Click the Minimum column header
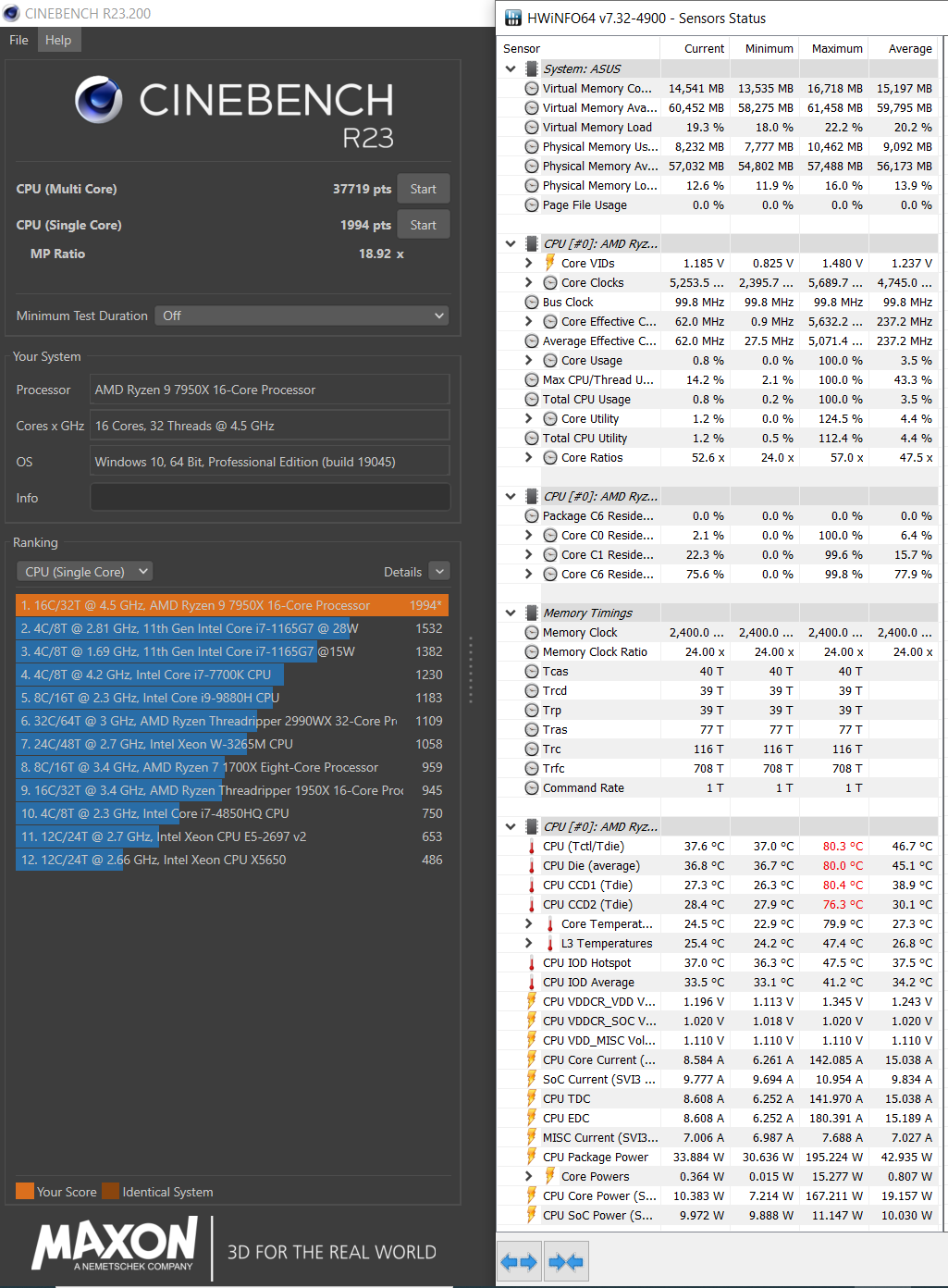 [x=765, y=48]
